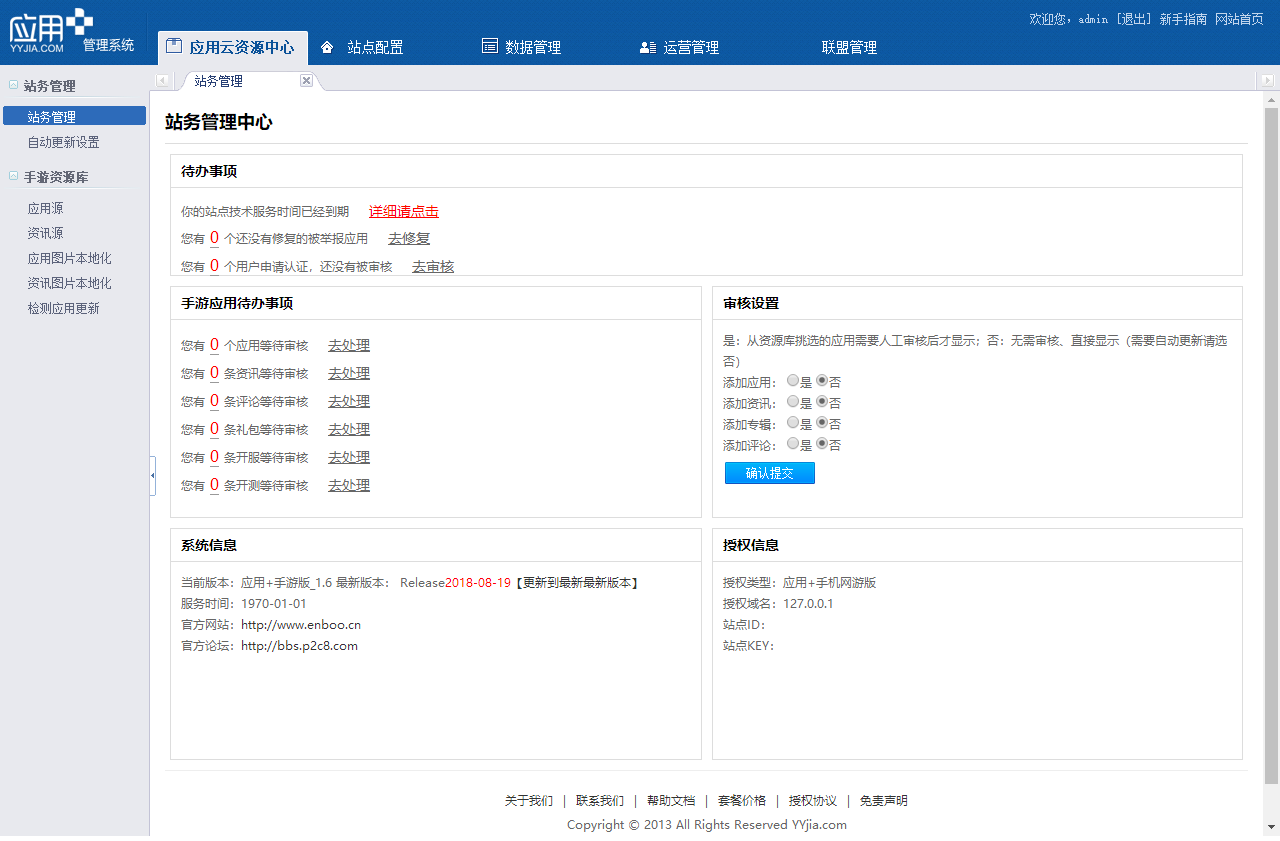Click the table icon beside 数据管理
Screen dimensions: 1280x841
pos(489,46)
